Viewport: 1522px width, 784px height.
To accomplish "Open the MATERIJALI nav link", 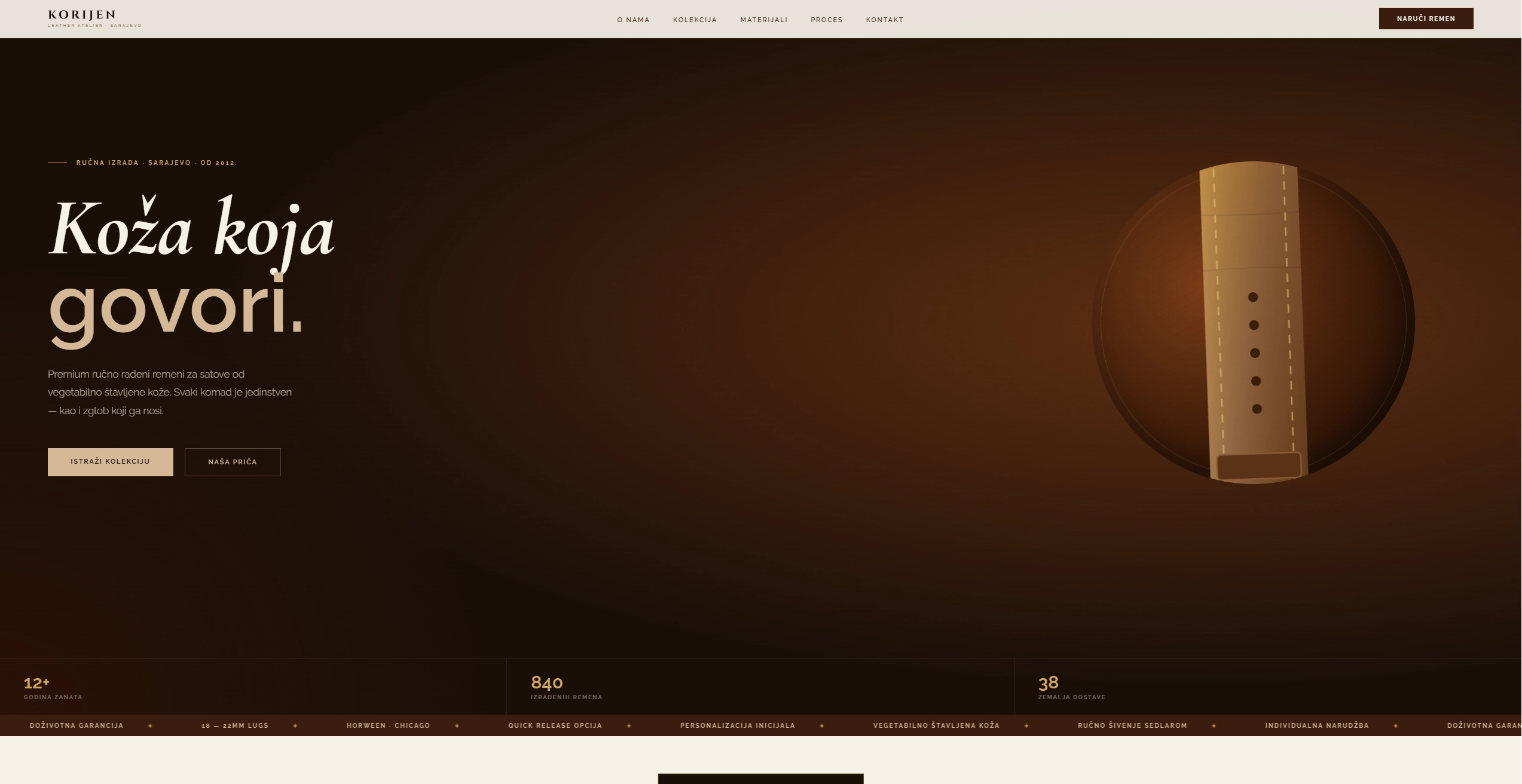I will [763, 20].
